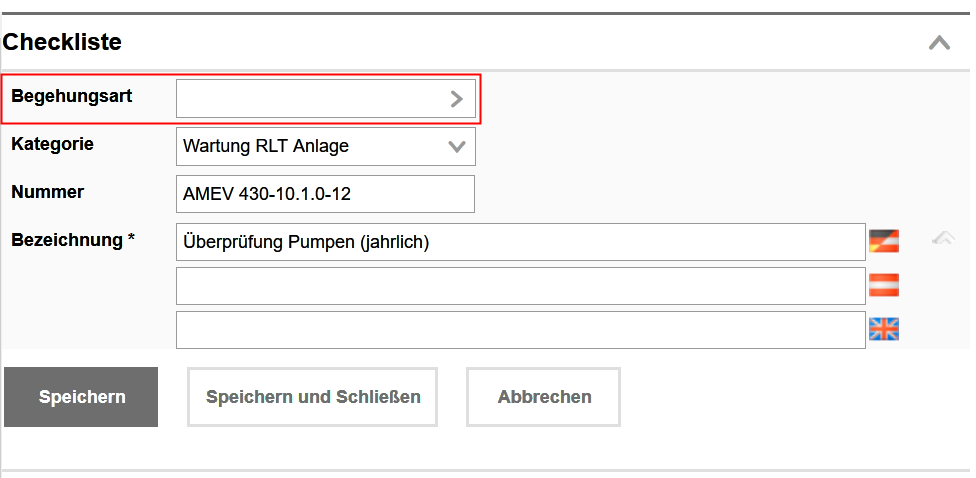Focus the Nummer input field
The image size is (976, 478).
[324, 194]
